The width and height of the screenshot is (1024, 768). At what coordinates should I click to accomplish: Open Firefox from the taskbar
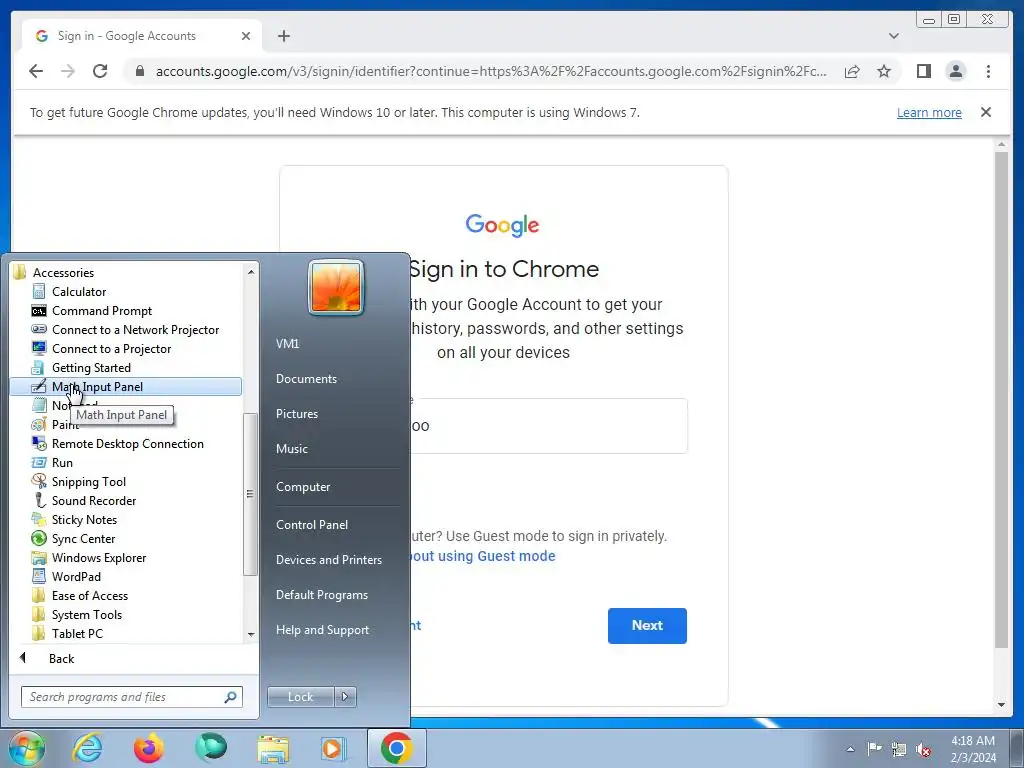(x=148, y=748)
